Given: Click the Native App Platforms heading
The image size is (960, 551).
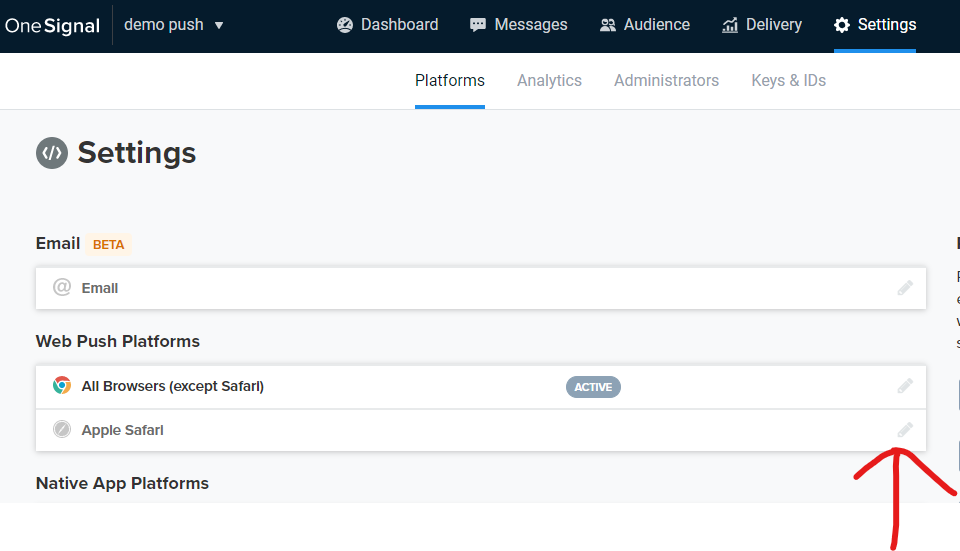Looking at the screenshot, I should pyautogui.click(x=122, y=483).
